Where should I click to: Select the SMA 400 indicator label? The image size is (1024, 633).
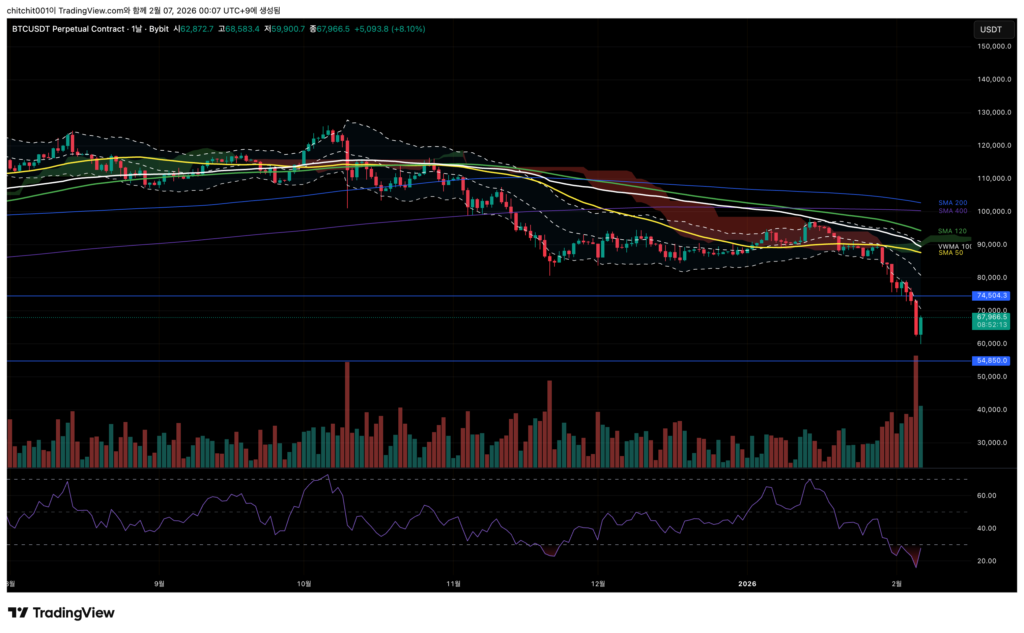(x=952, y=211)
